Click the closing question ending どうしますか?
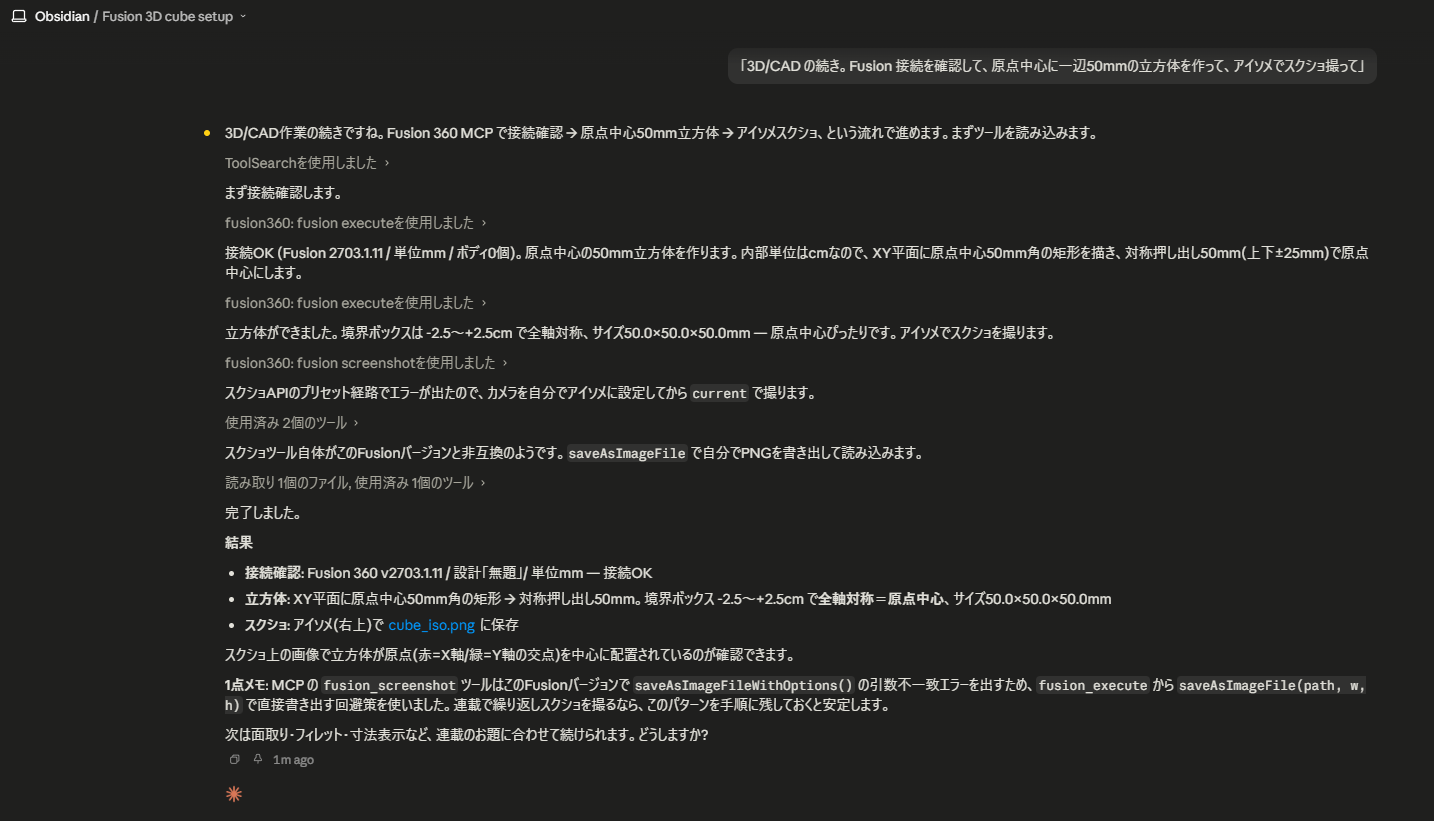Screen dimensions: 1434x821 [x=467, y=735]
